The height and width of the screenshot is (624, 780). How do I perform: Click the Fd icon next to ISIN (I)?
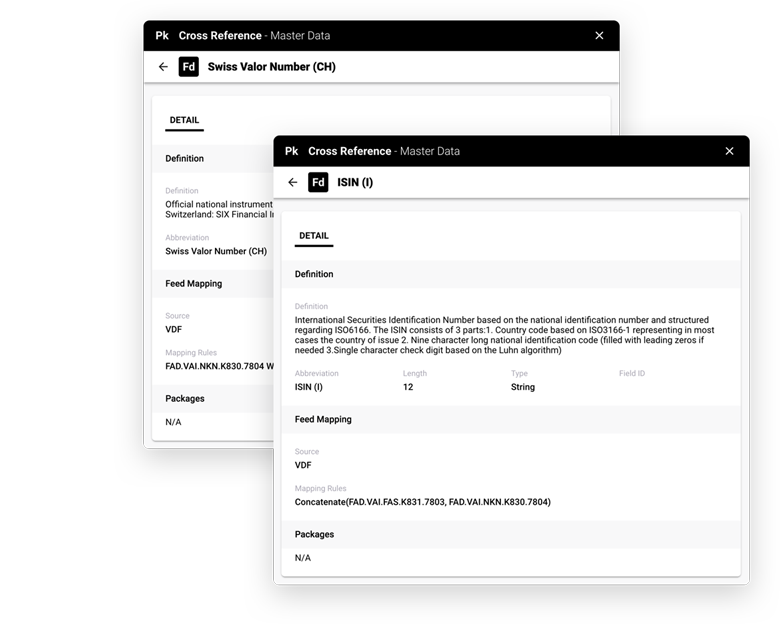click(318, 183)
